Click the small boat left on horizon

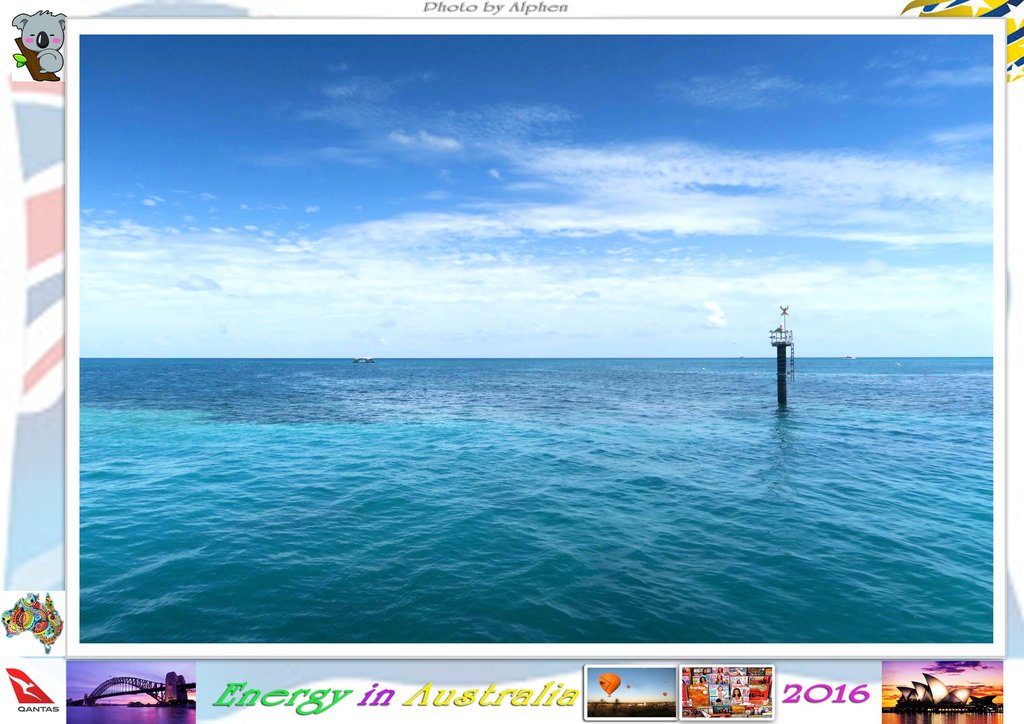pos(364,359)
